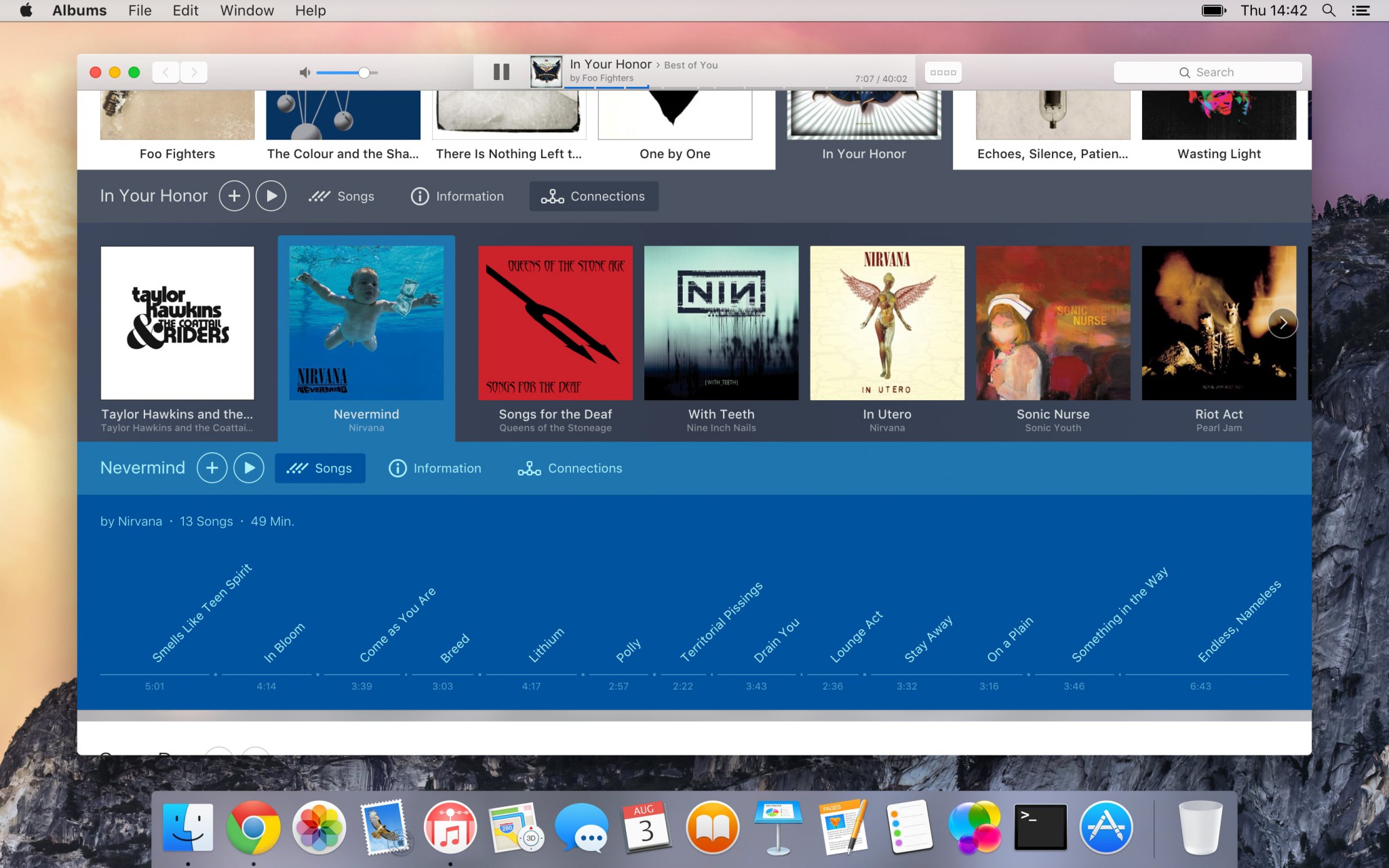This screenshot has height=868, width=1389.
Task: Click the forward navigation arrow
Action: coord(194,72)
